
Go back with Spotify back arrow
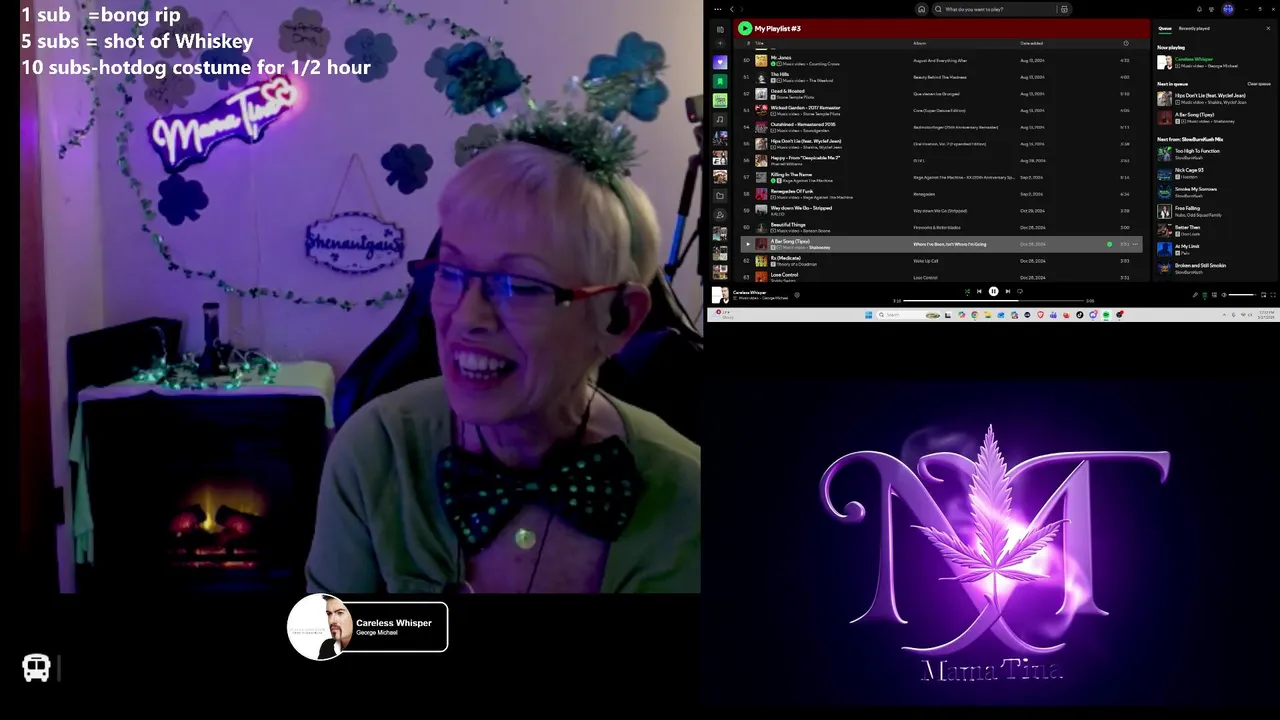(x=732, y=9)
